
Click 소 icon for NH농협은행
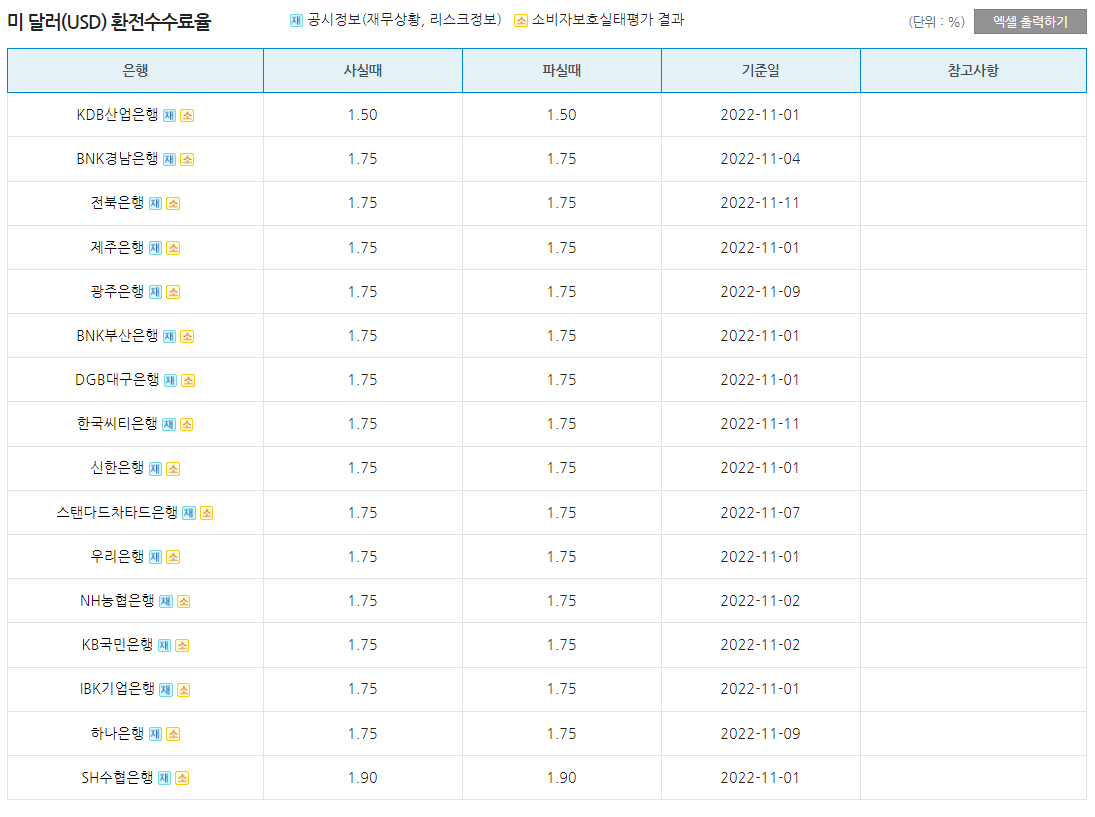183,601
